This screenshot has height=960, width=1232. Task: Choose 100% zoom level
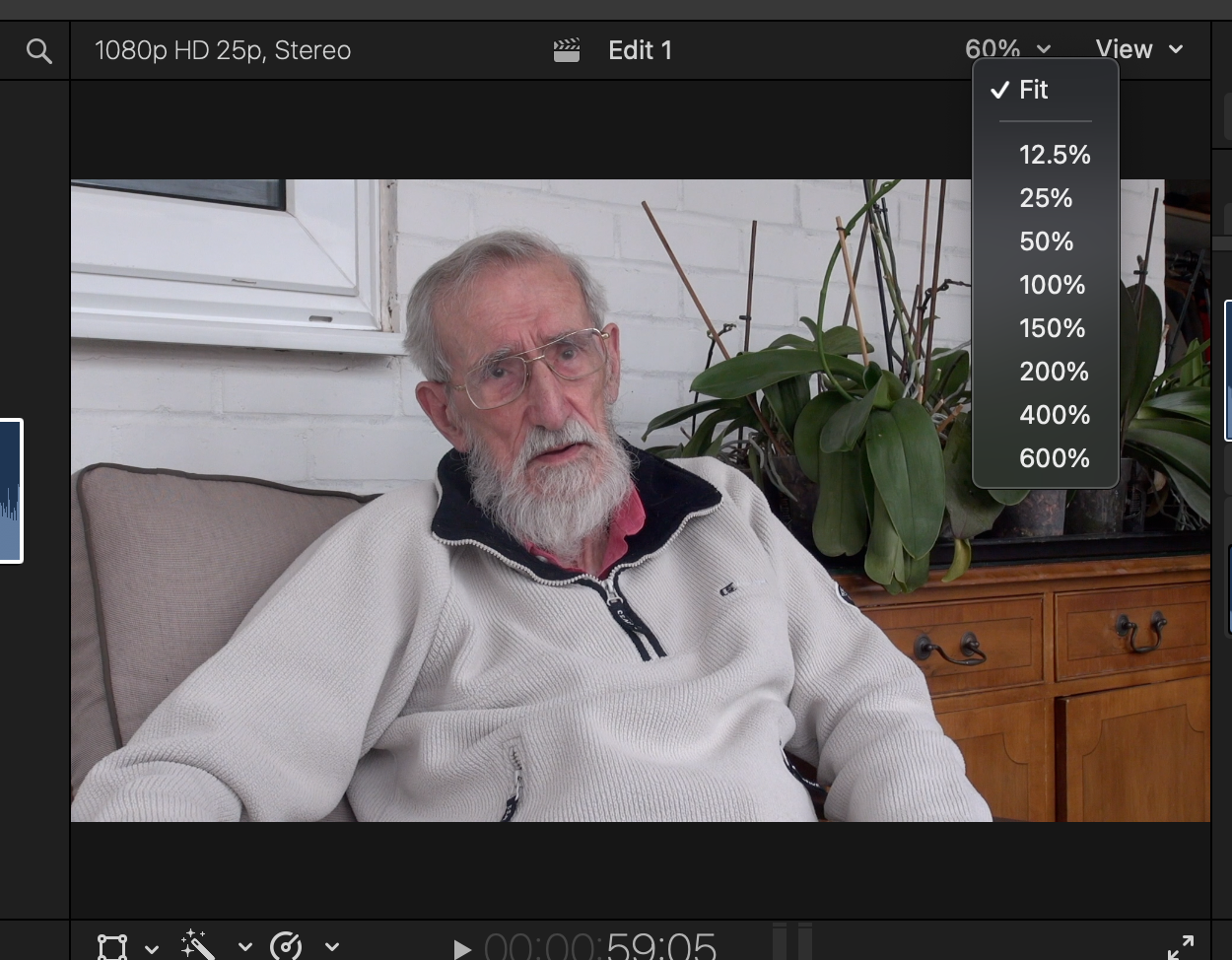tap(1052, 285)
